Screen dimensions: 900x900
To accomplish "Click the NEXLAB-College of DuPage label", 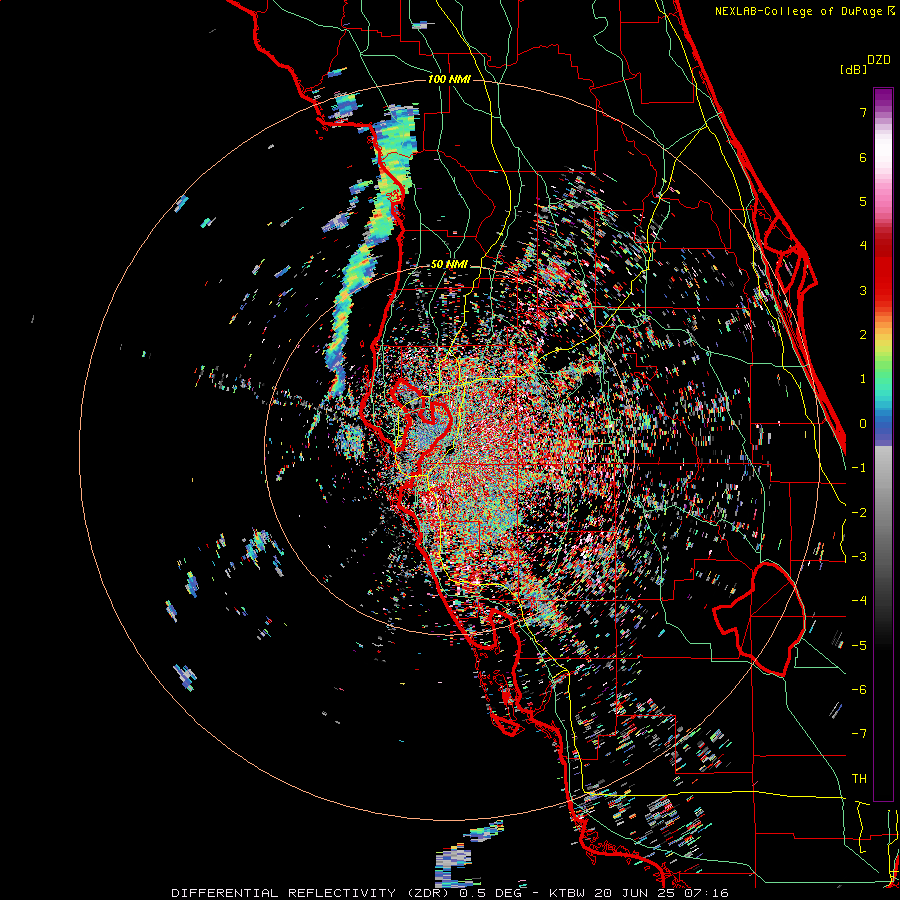I will click(799, 11).
